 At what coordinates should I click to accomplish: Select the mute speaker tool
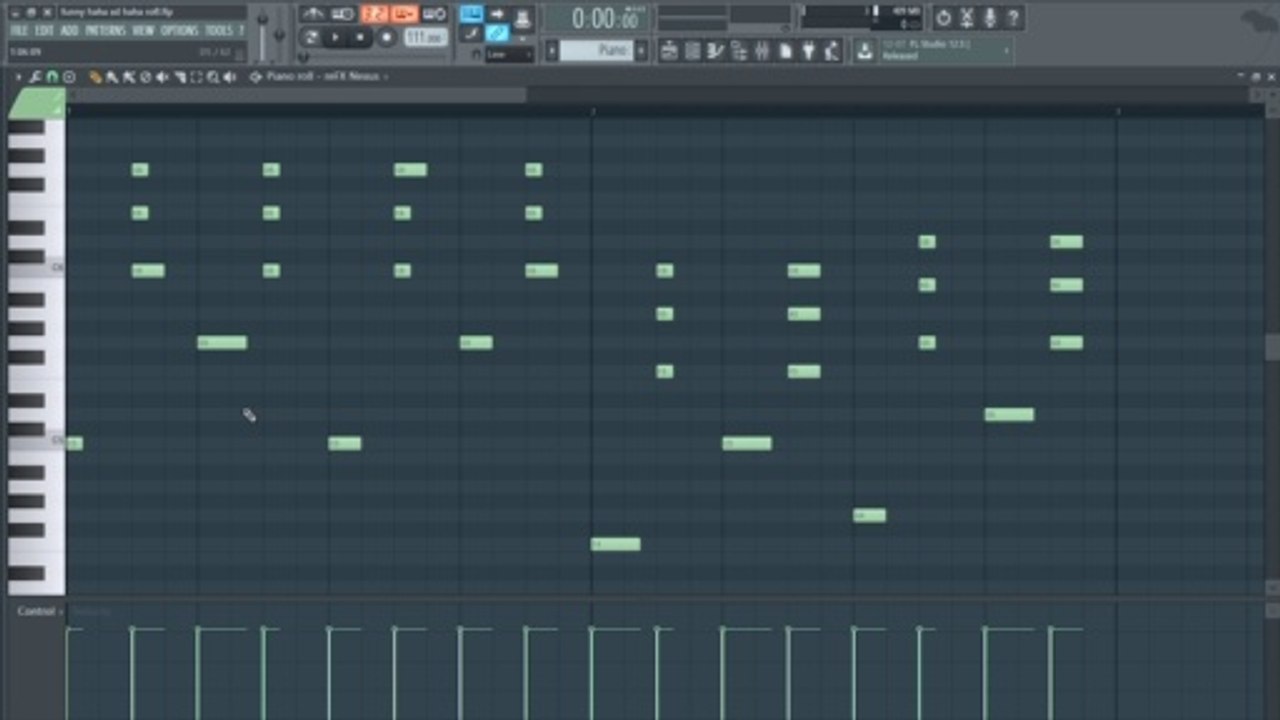coord(162,76)
